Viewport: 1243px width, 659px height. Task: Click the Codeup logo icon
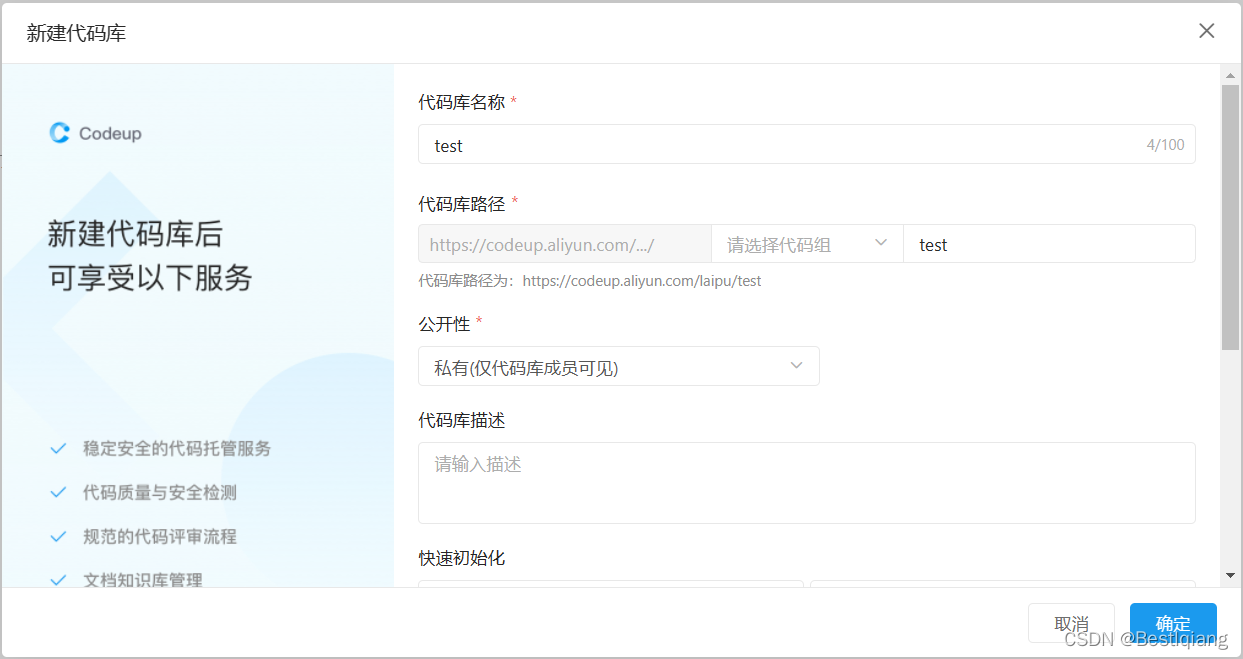pos(60,132)
